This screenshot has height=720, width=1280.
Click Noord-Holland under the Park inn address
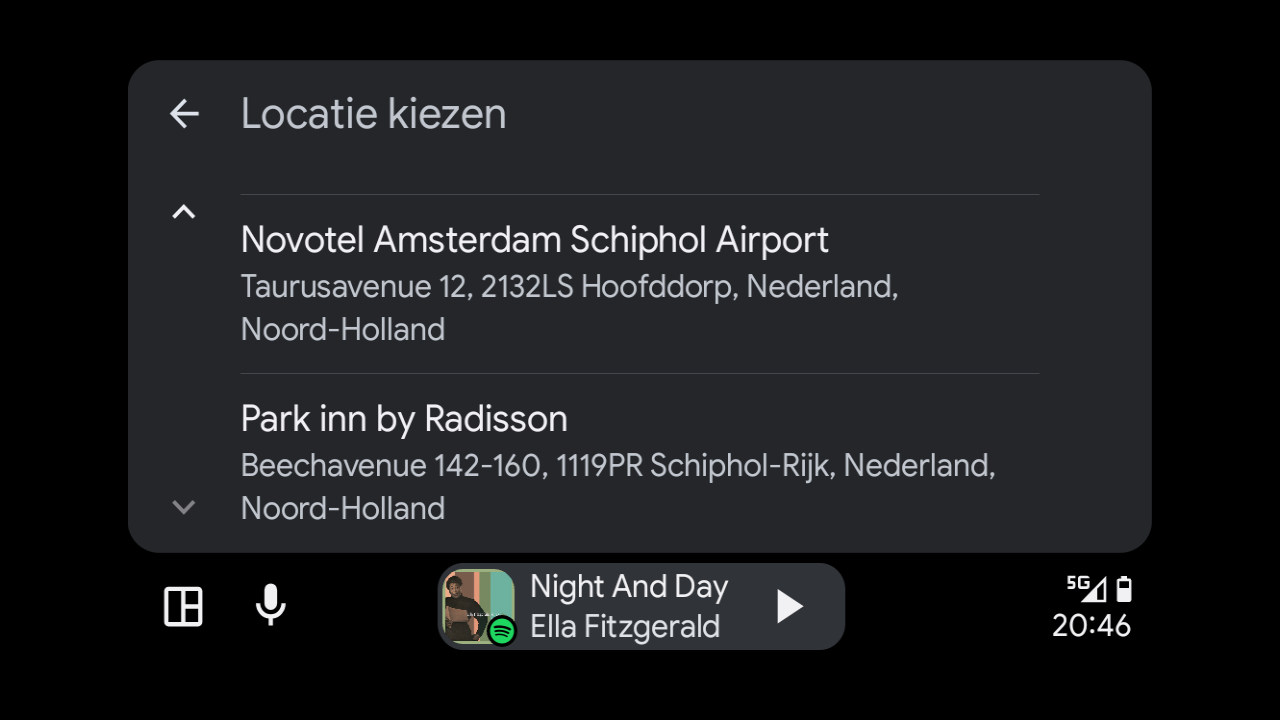(342, 508)
